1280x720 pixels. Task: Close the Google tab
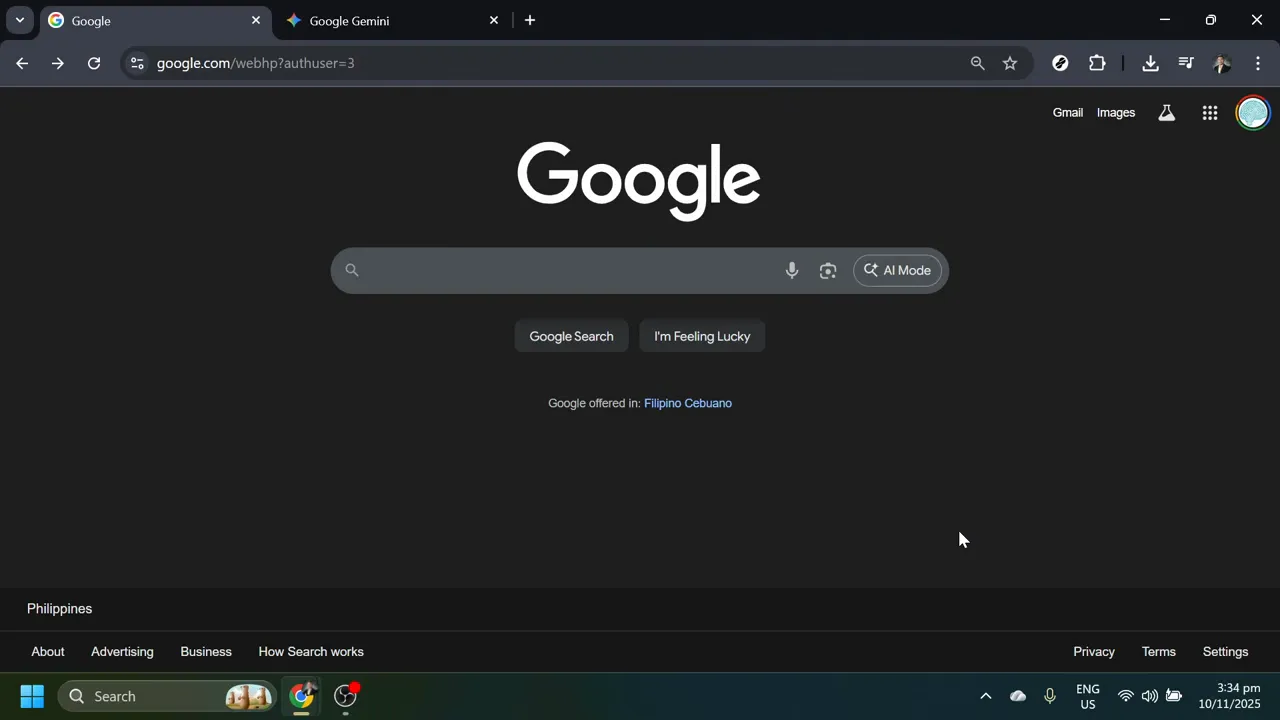point(255,20)
